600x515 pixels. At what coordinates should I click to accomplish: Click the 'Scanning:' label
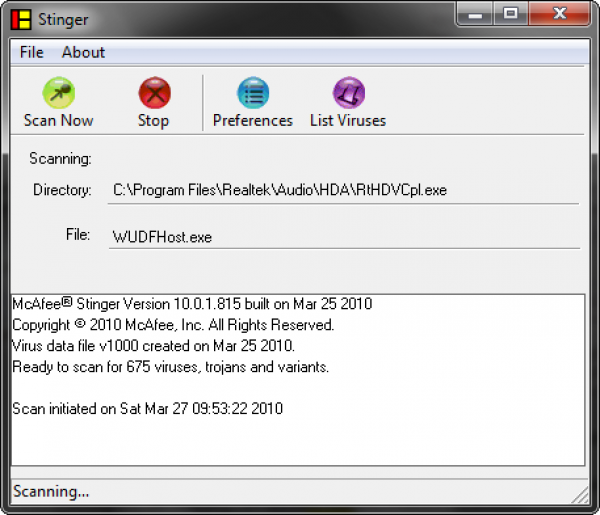tap(60, 159)
